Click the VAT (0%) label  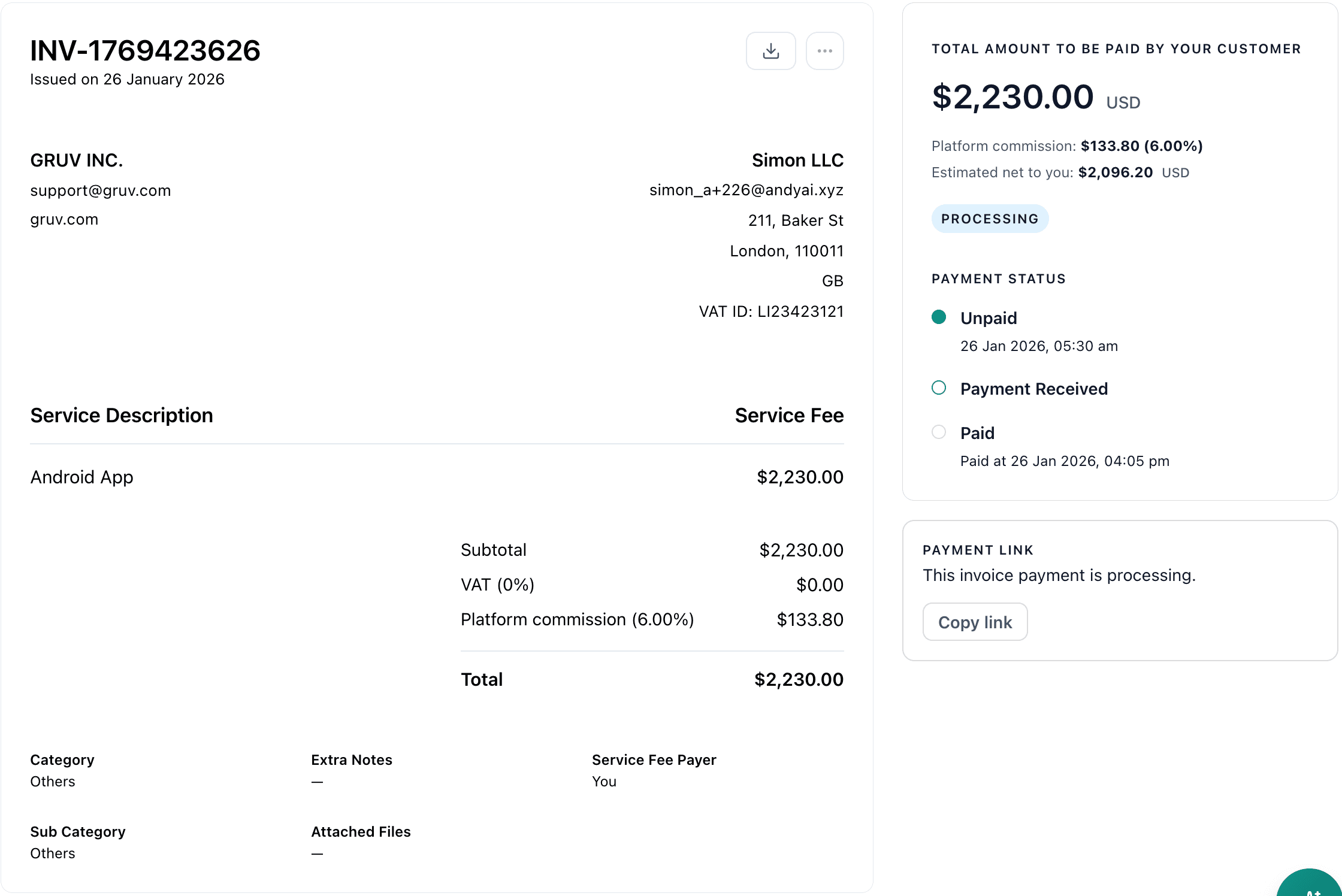pyautogui.click(x=497, y=585)
